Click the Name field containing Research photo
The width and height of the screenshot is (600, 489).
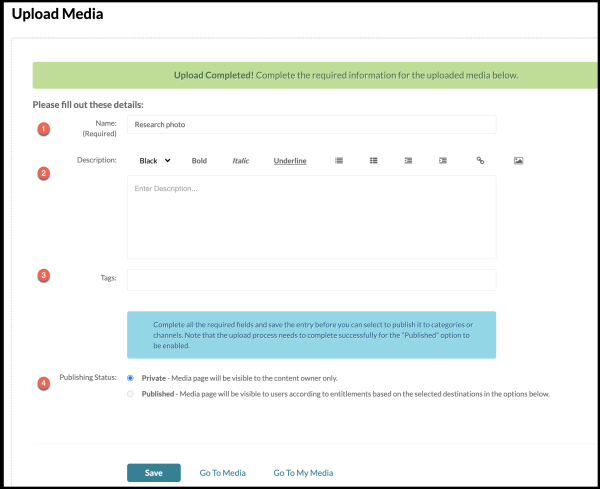pos(311,124)
